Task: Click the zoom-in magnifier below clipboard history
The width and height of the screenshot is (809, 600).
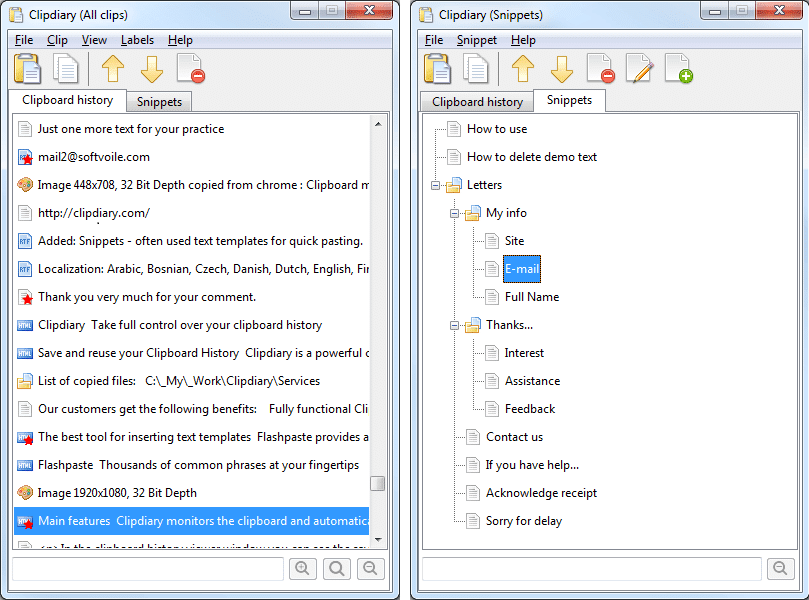Action: click(303, 568)
